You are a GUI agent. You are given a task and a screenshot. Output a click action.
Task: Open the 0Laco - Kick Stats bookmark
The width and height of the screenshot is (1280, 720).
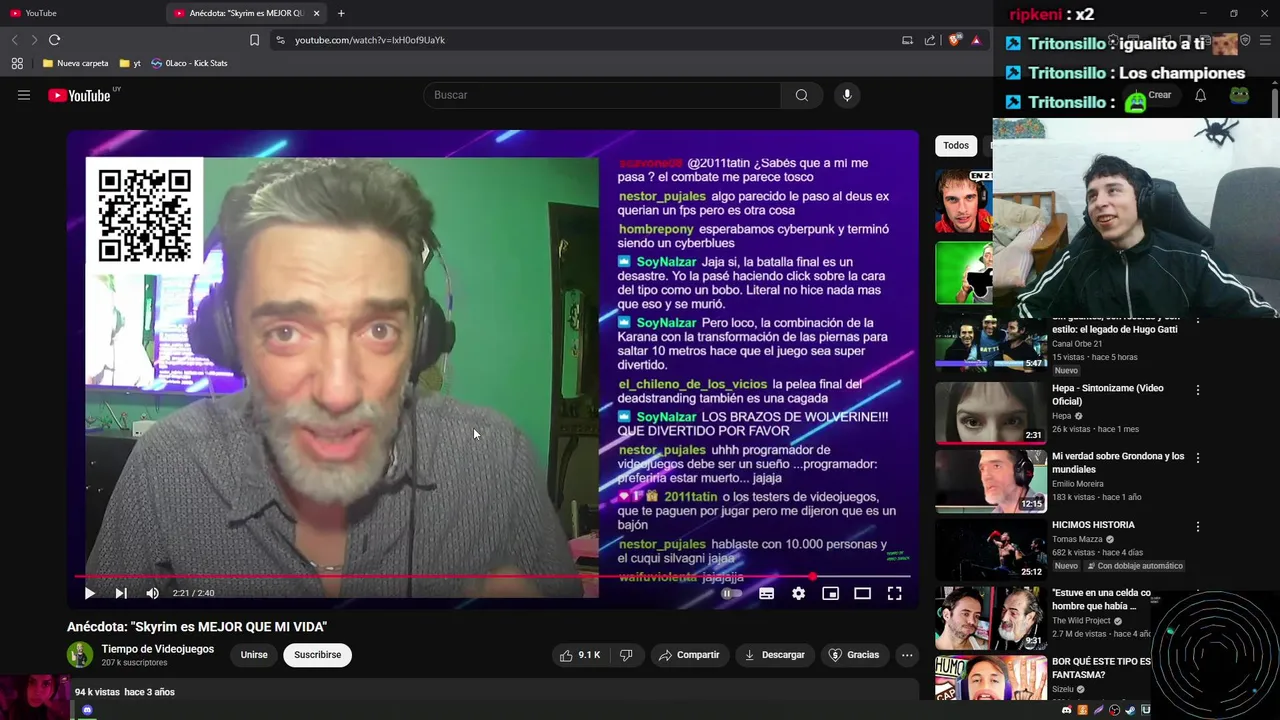point(190,63)
